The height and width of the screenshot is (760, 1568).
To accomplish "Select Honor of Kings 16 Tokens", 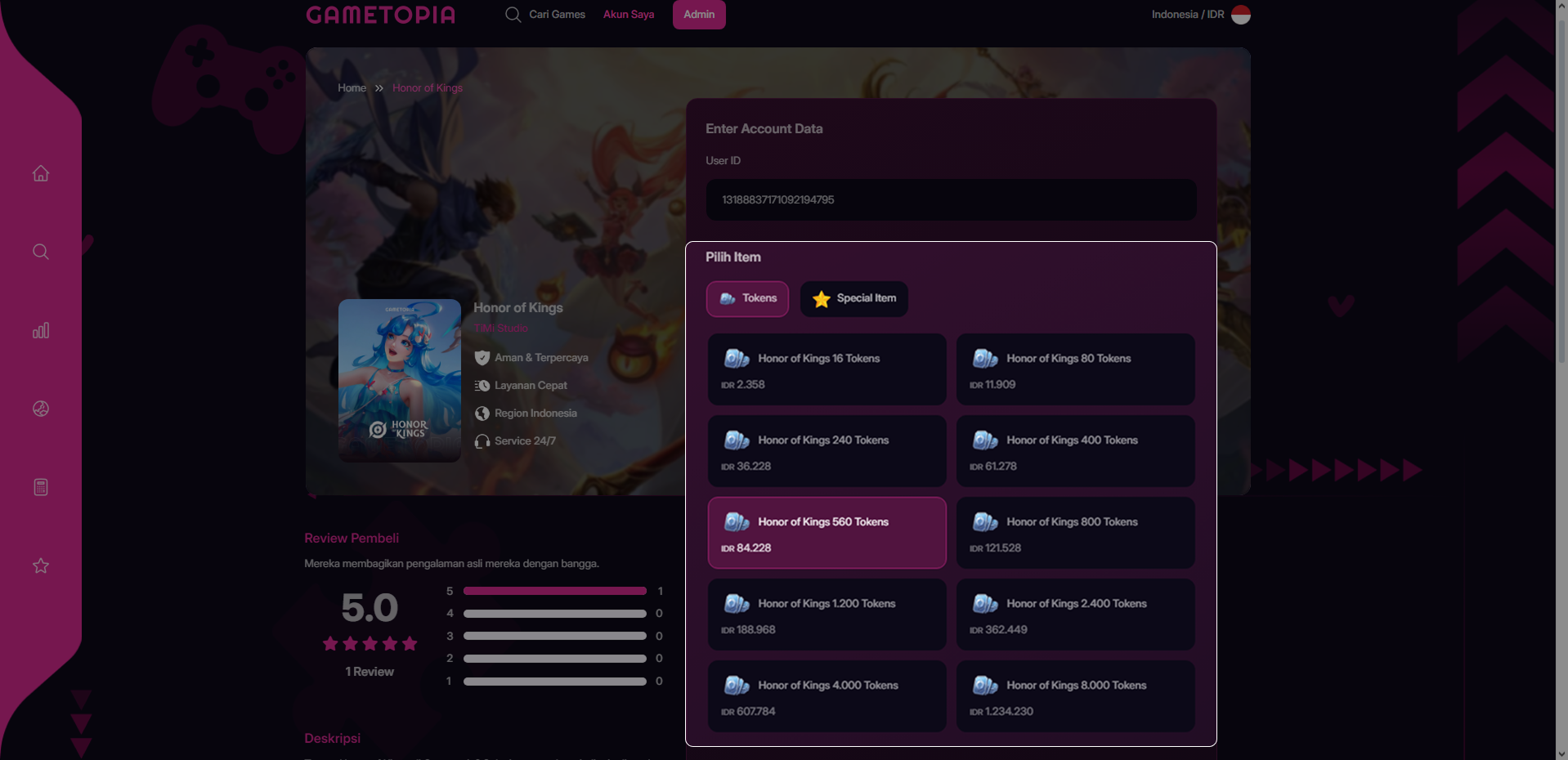I will (x=827, y=369).
